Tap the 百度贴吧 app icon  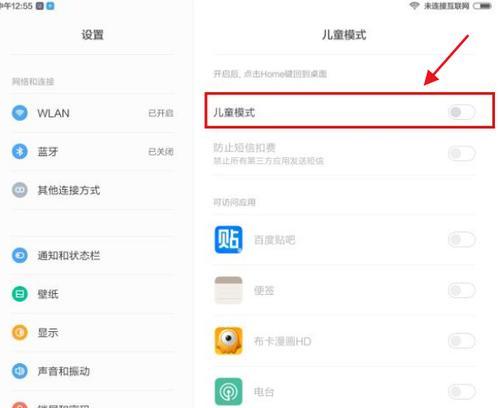coord(228,240)
